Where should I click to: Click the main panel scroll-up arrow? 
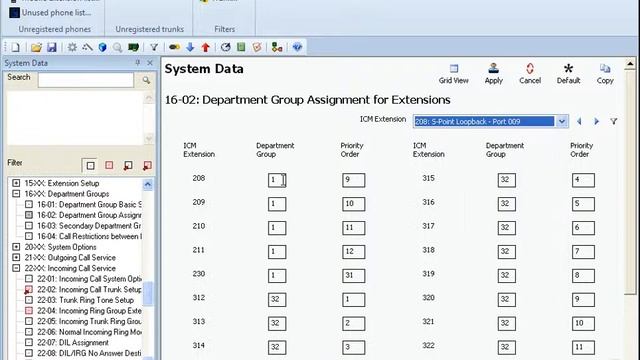pyautogui.click(x=630, y=64)
